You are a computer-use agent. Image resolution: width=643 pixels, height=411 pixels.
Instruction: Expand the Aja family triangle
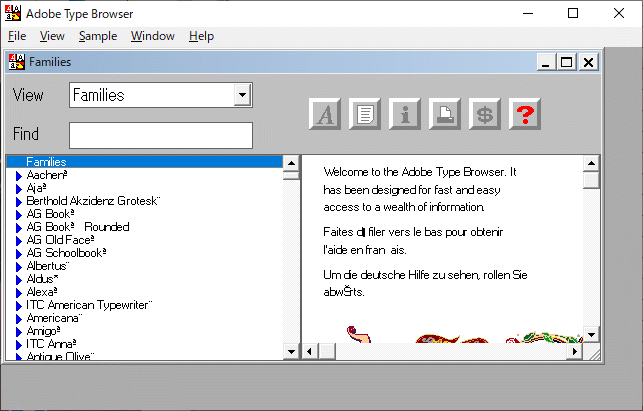pos(18,189)
